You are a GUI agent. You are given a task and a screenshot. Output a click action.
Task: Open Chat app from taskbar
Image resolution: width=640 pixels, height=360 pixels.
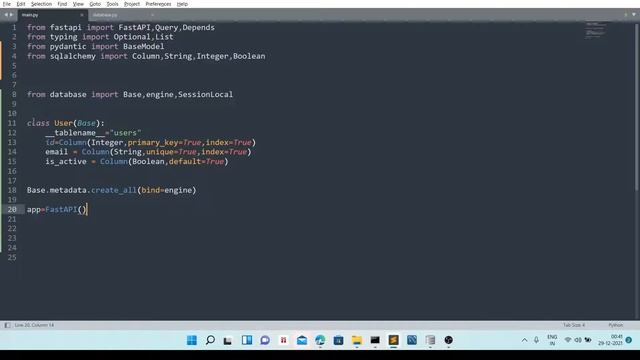265,340
